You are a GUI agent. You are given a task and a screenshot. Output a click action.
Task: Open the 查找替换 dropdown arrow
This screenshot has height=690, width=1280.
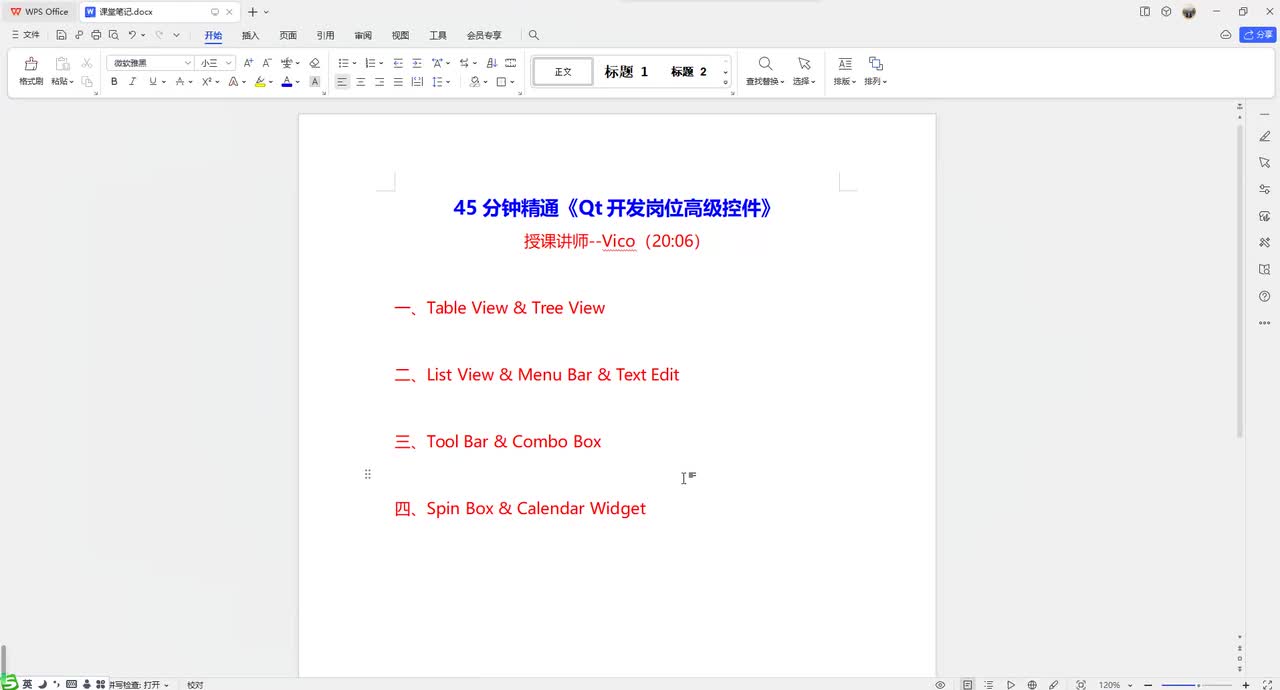point(784,82)
